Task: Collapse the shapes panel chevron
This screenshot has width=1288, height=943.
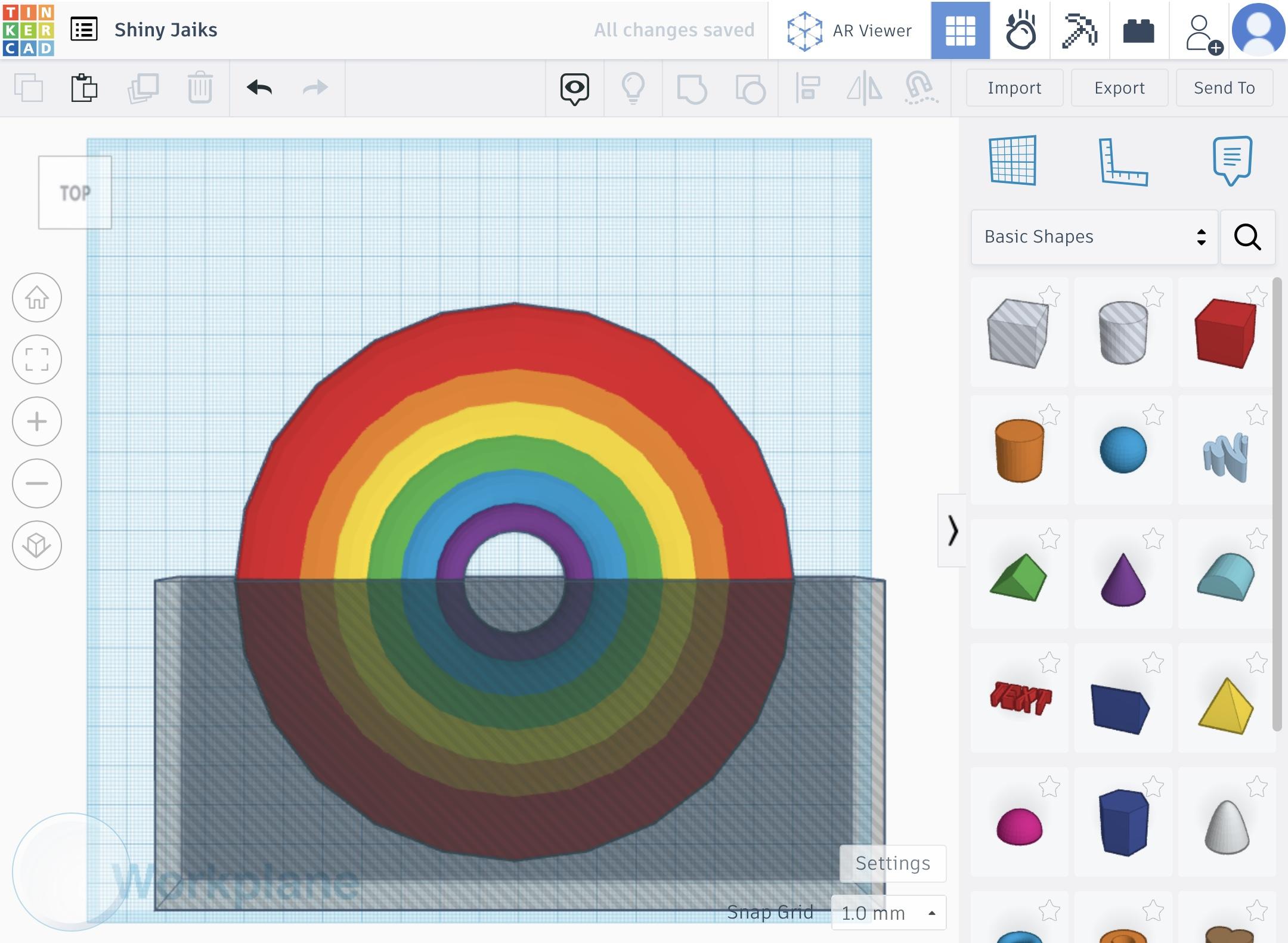Action: click(x=952, y=531)
